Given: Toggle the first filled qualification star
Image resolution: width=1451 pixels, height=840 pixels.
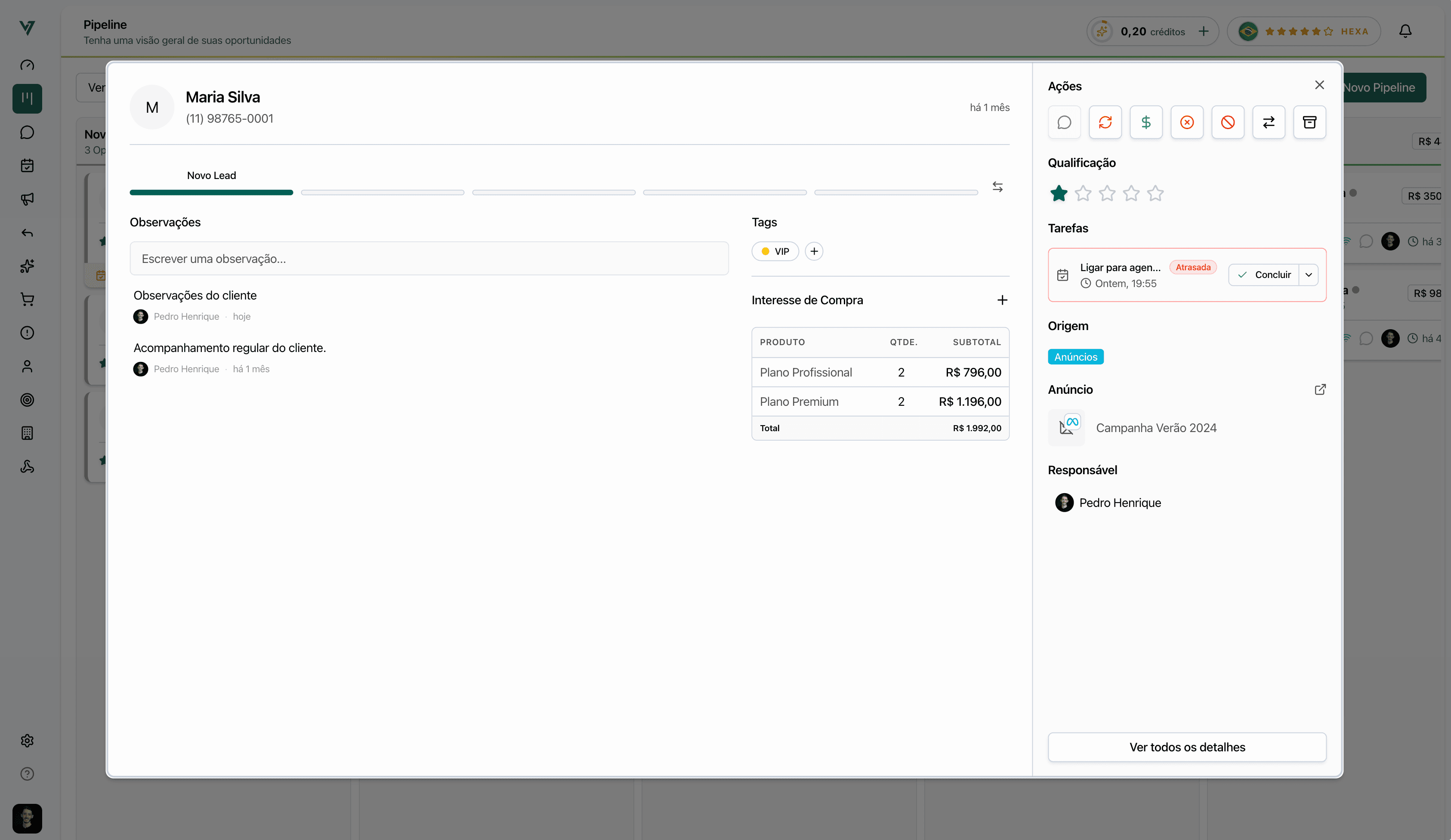Looking at the screenshot, I should pos(1058,194).
